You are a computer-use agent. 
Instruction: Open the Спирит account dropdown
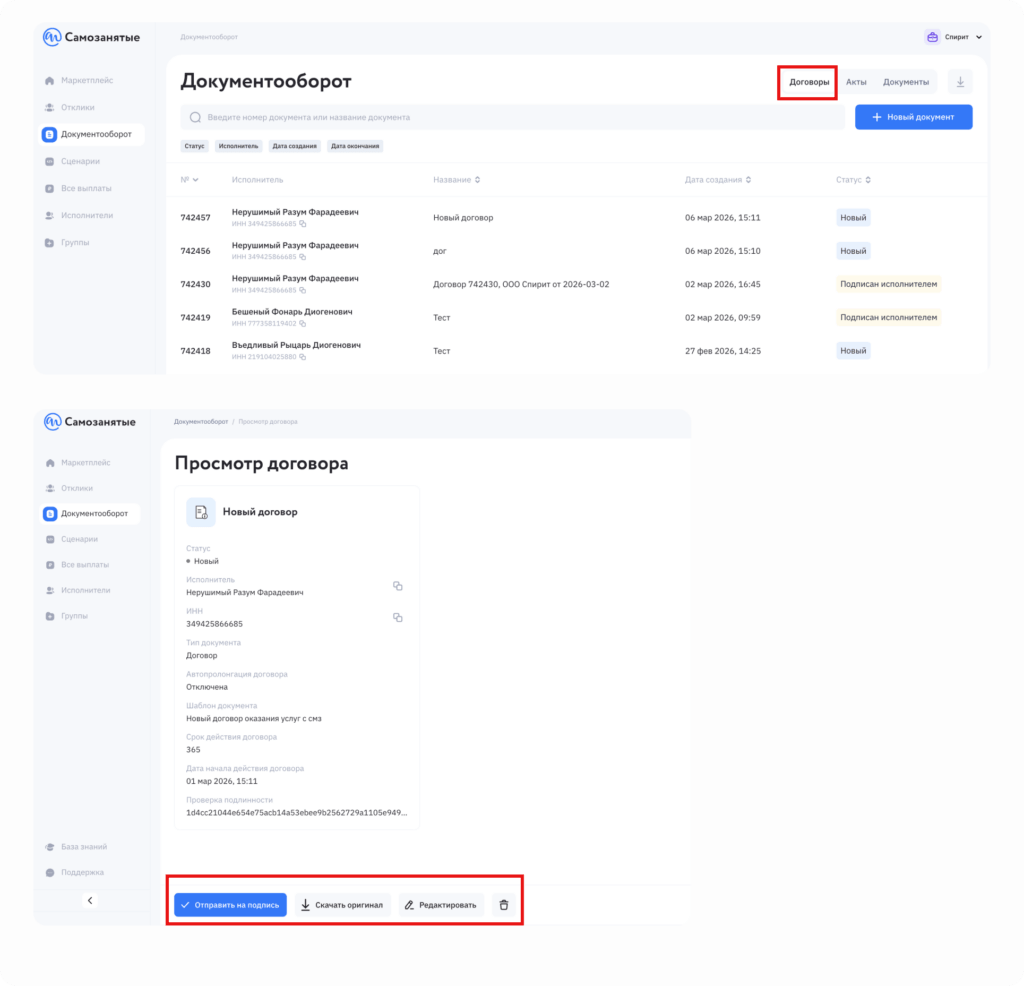coord(954,37)
